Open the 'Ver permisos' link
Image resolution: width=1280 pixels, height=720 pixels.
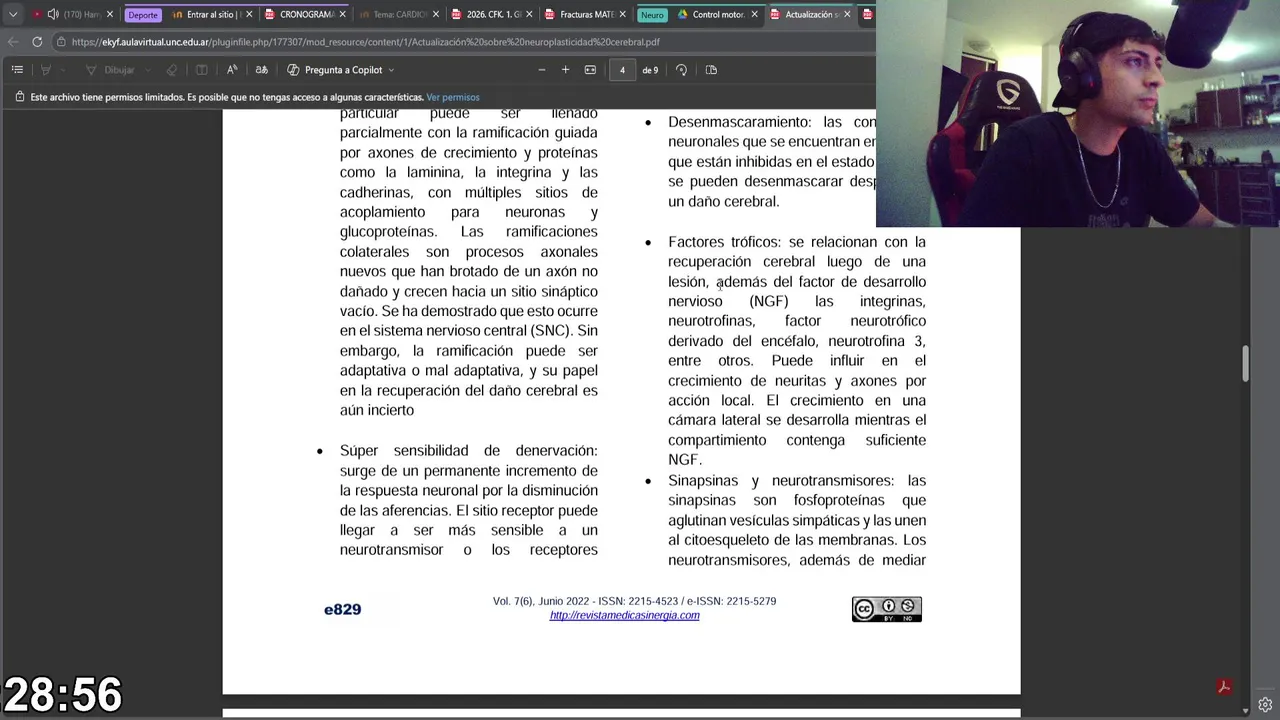pyautogui.click(x=453, y=97)
